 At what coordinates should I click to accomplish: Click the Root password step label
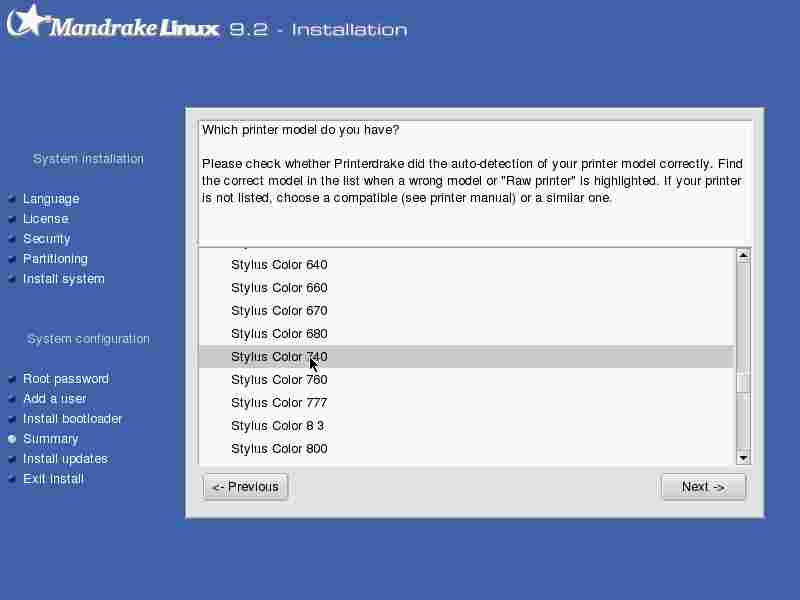coord(66,379)
